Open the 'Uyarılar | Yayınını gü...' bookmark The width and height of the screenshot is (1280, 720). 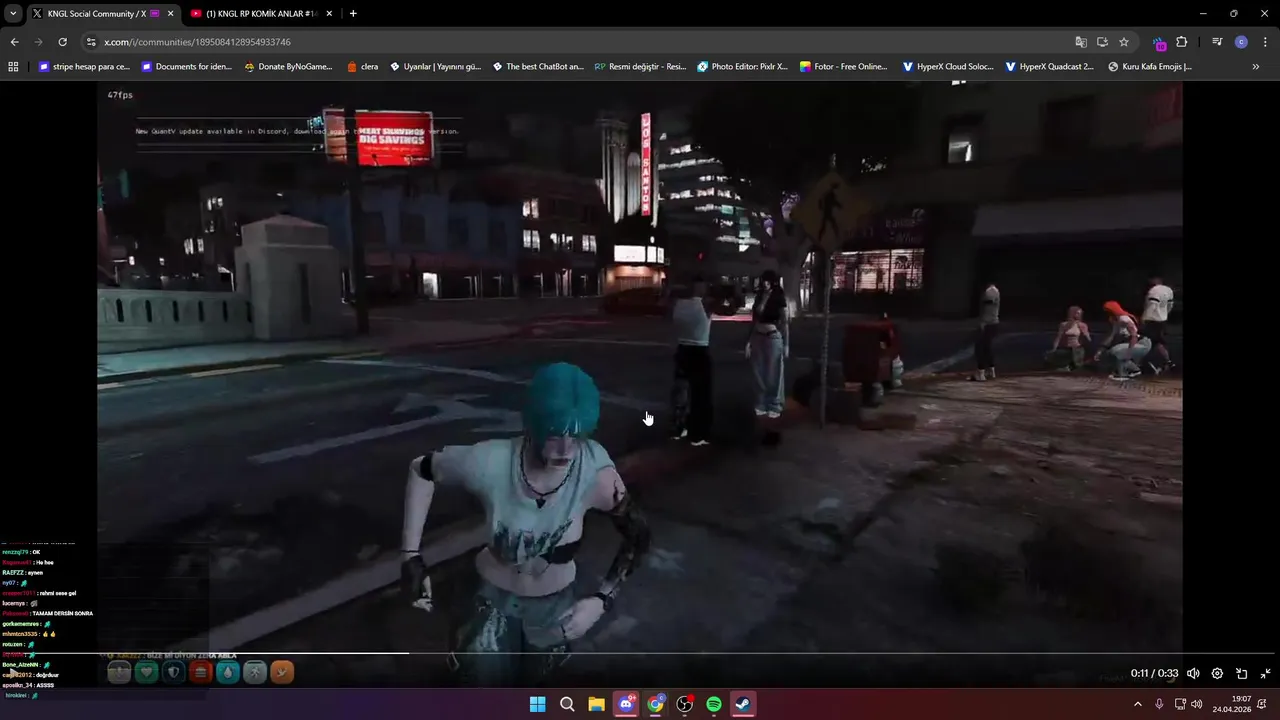[x=435, y=67]
